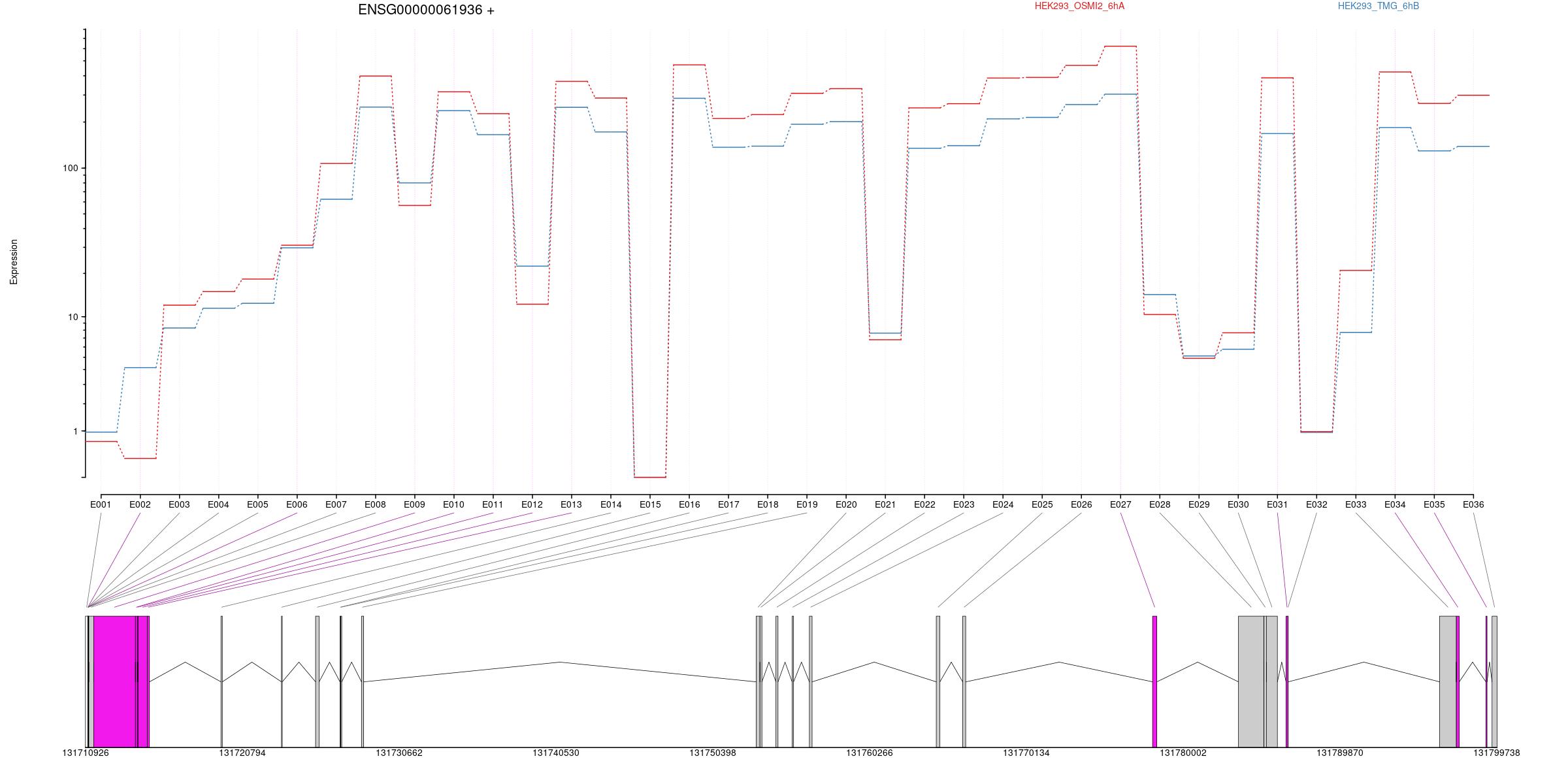
Task: Click genomic coordinate 131799738
Action: point(1497,753)
